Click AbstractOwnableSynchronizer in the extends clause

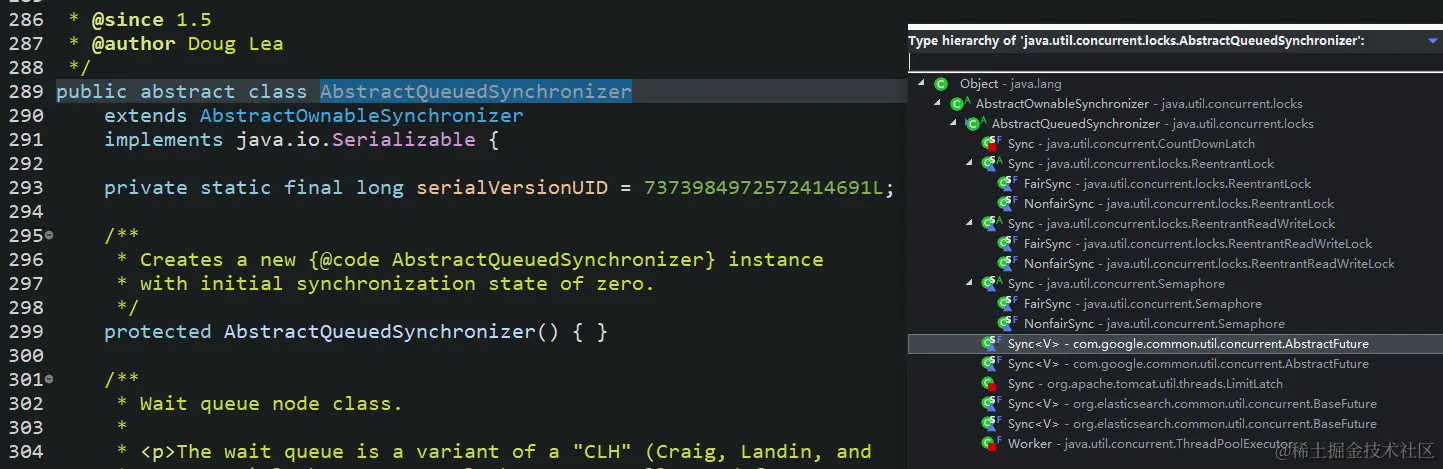(x=362, y=116)
